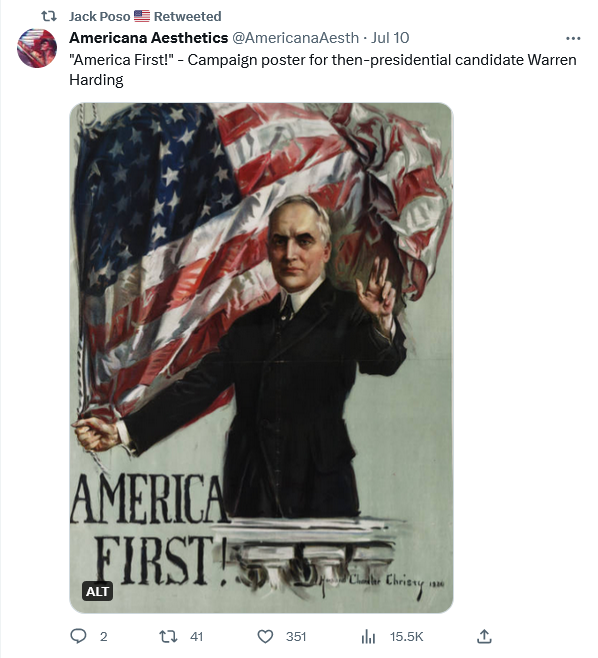Open the Warren Harding poster image

[261, 358]
